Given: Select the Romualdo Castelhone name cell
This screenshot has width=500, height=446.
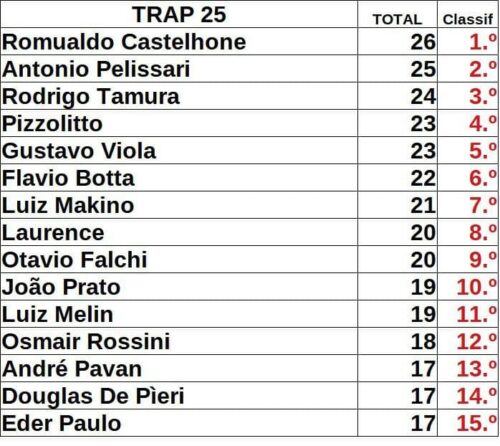Looking at the screenshot, I should click(179, 42).
